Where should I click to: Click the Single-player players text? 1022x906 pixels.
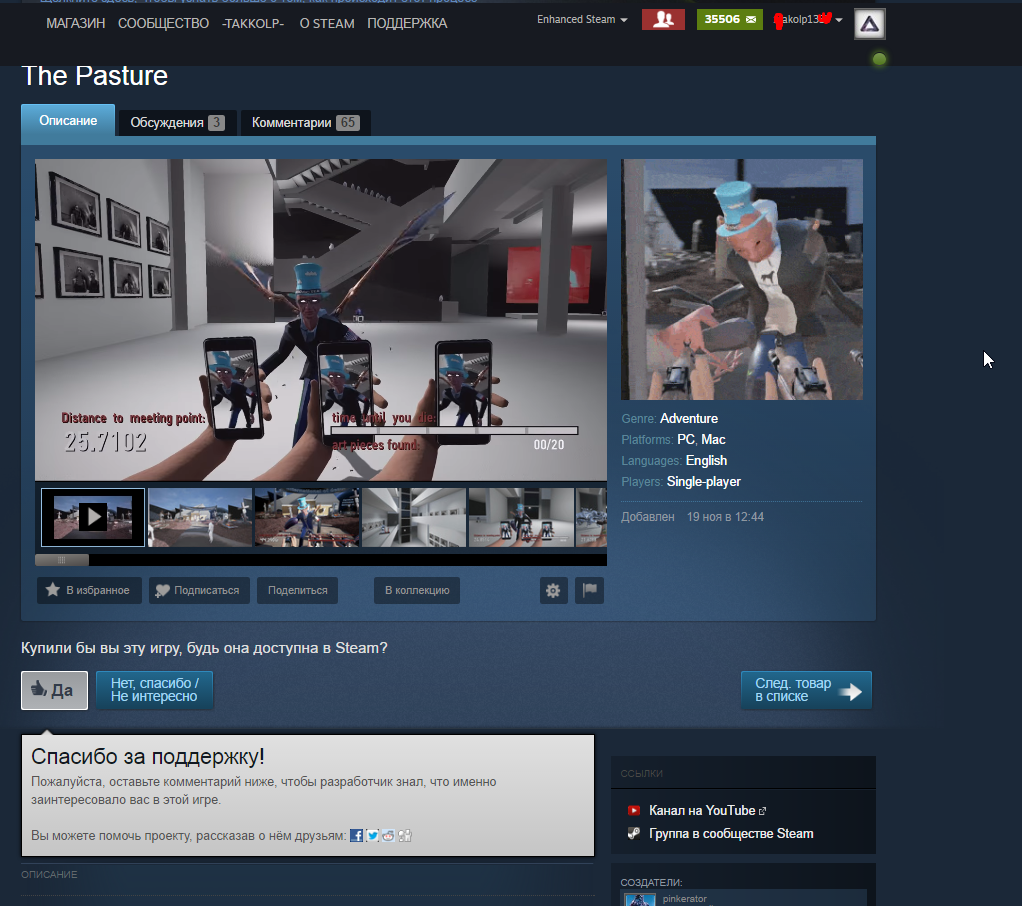pos(703,482)
